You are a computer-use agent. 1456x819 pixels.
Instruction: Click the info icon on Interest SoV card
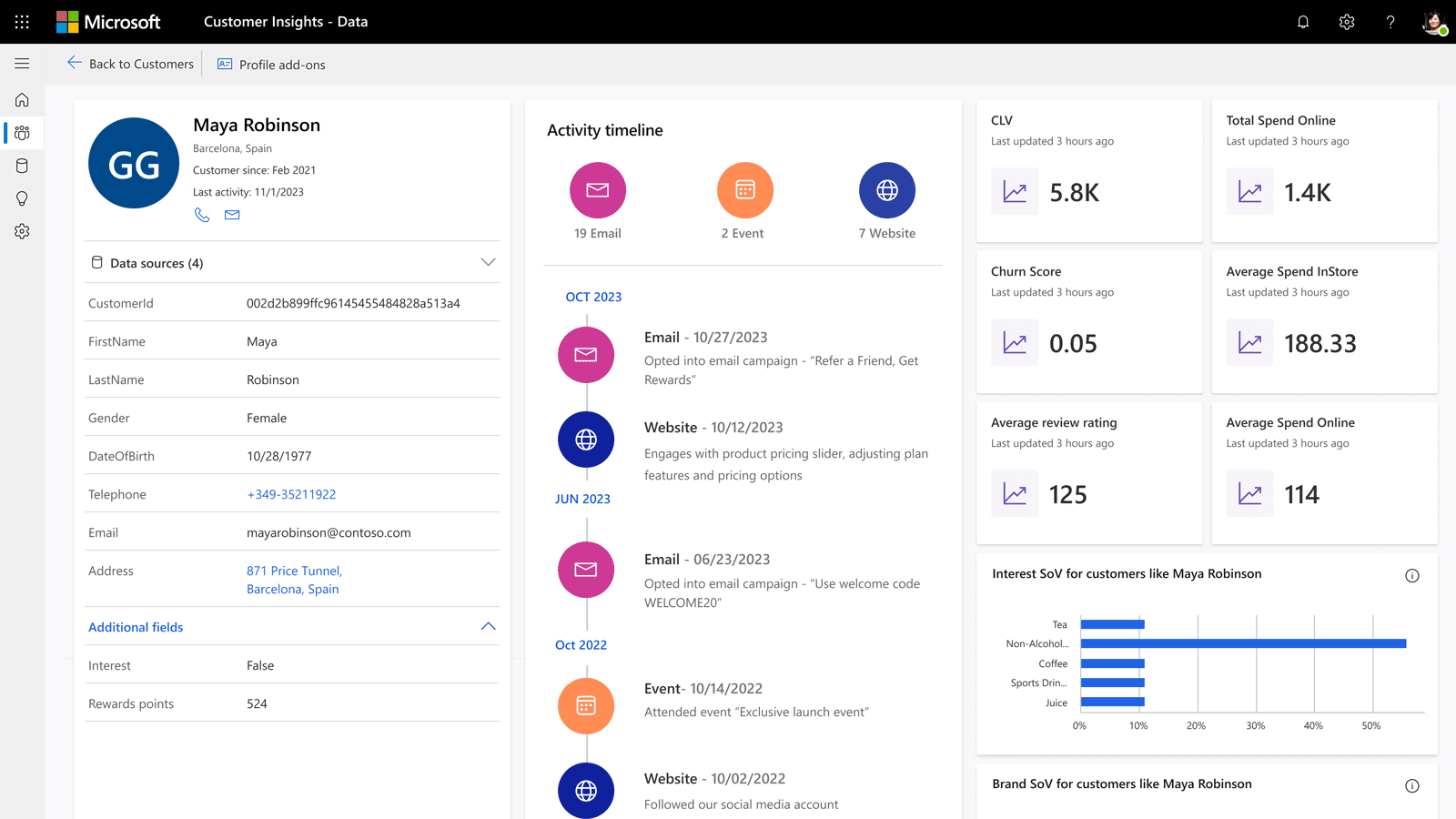tap(1412, 575)
